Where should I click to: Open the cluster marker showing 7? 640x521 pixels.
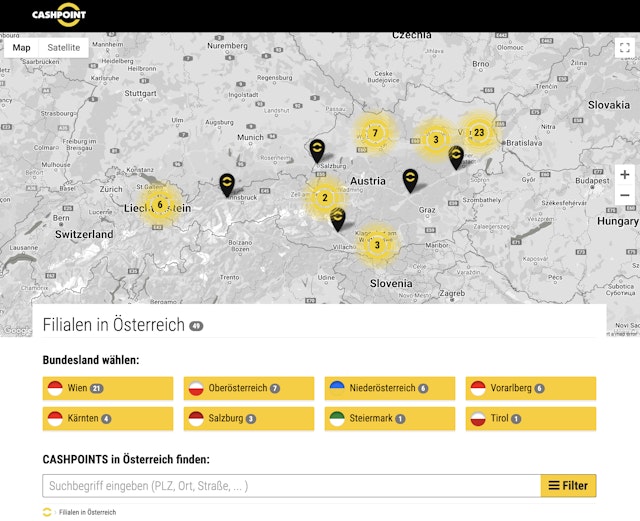point(375,133)
